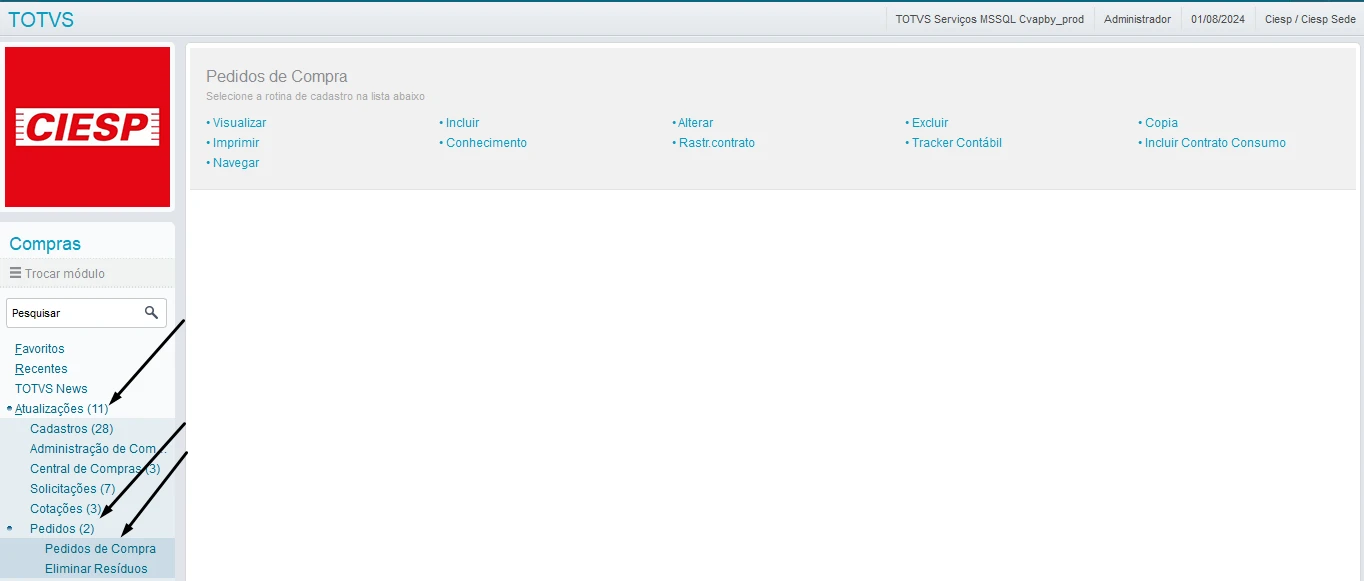Click the Administrador user in header
The image size is (1364, 581).
pos(1137,19)
